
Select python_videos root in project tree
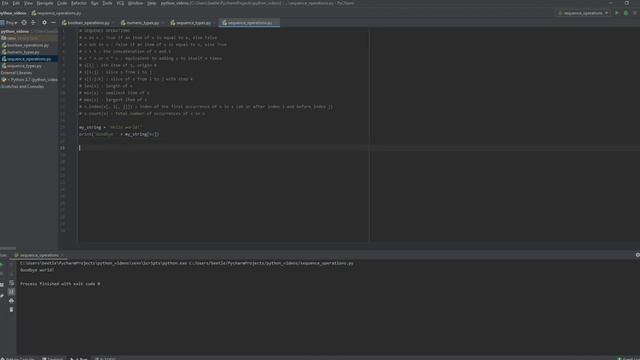pyautogui.click(x=15, y=31)
